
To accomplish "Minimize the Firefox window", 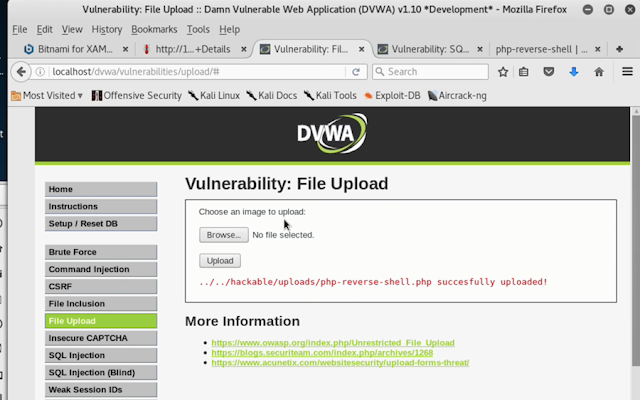I will (x=588, y=9).
